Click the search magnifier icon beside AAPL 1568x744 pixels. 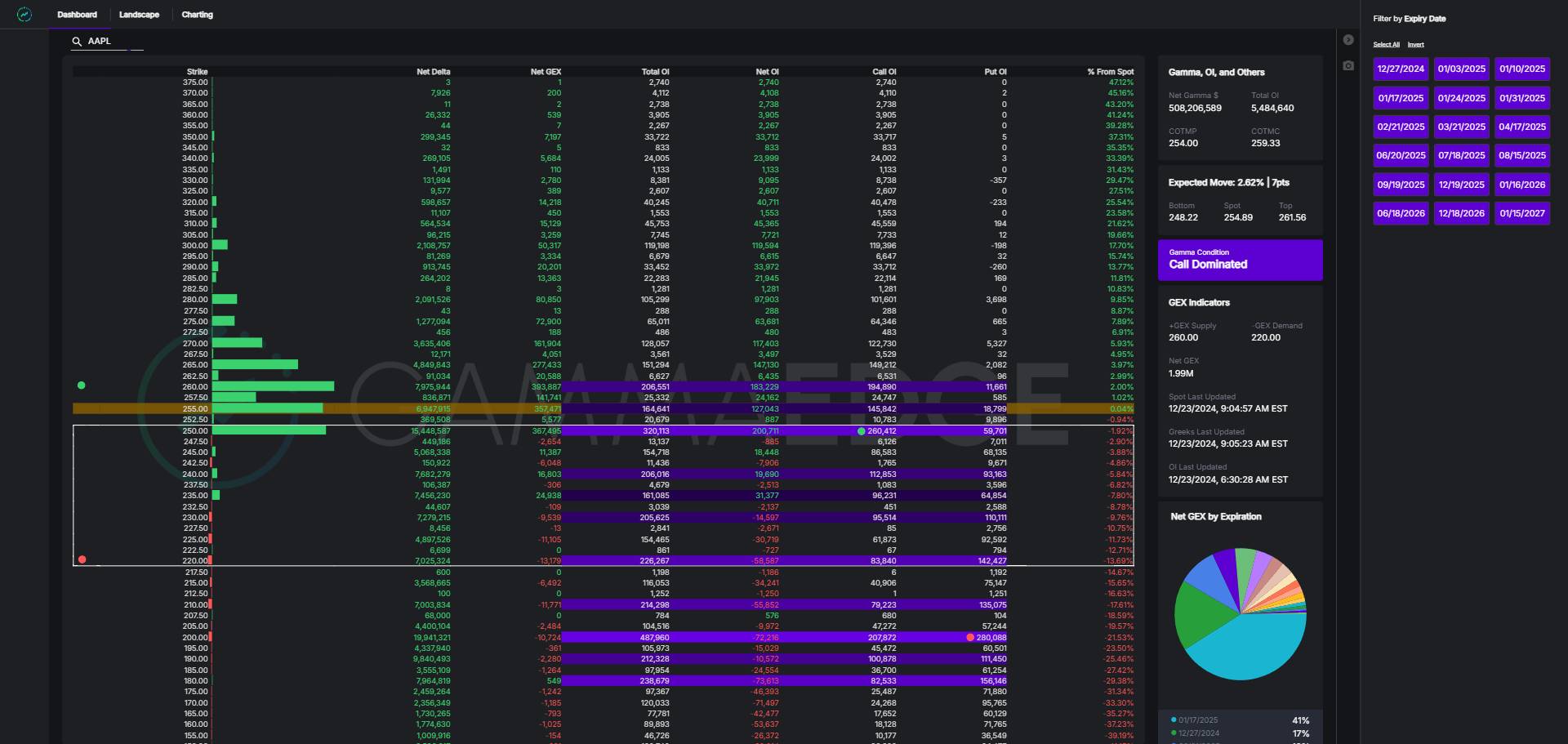(x=77, y=42)
